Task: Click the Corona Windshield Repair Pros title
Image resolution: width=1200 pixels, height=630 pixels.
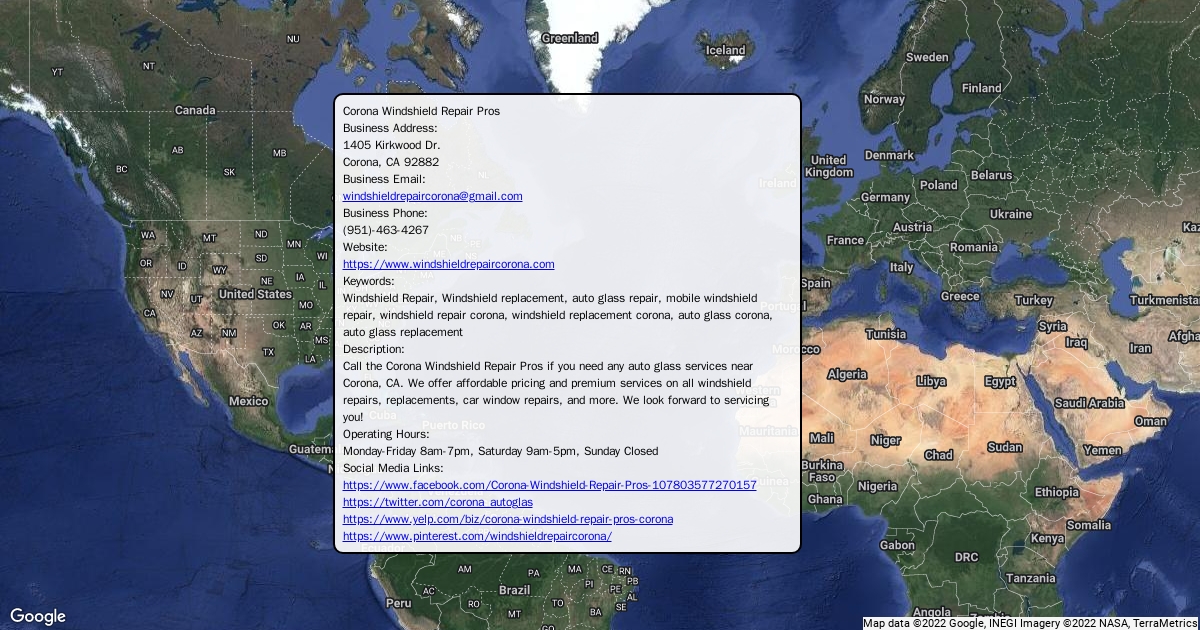Action: click(x=421, y=111)
